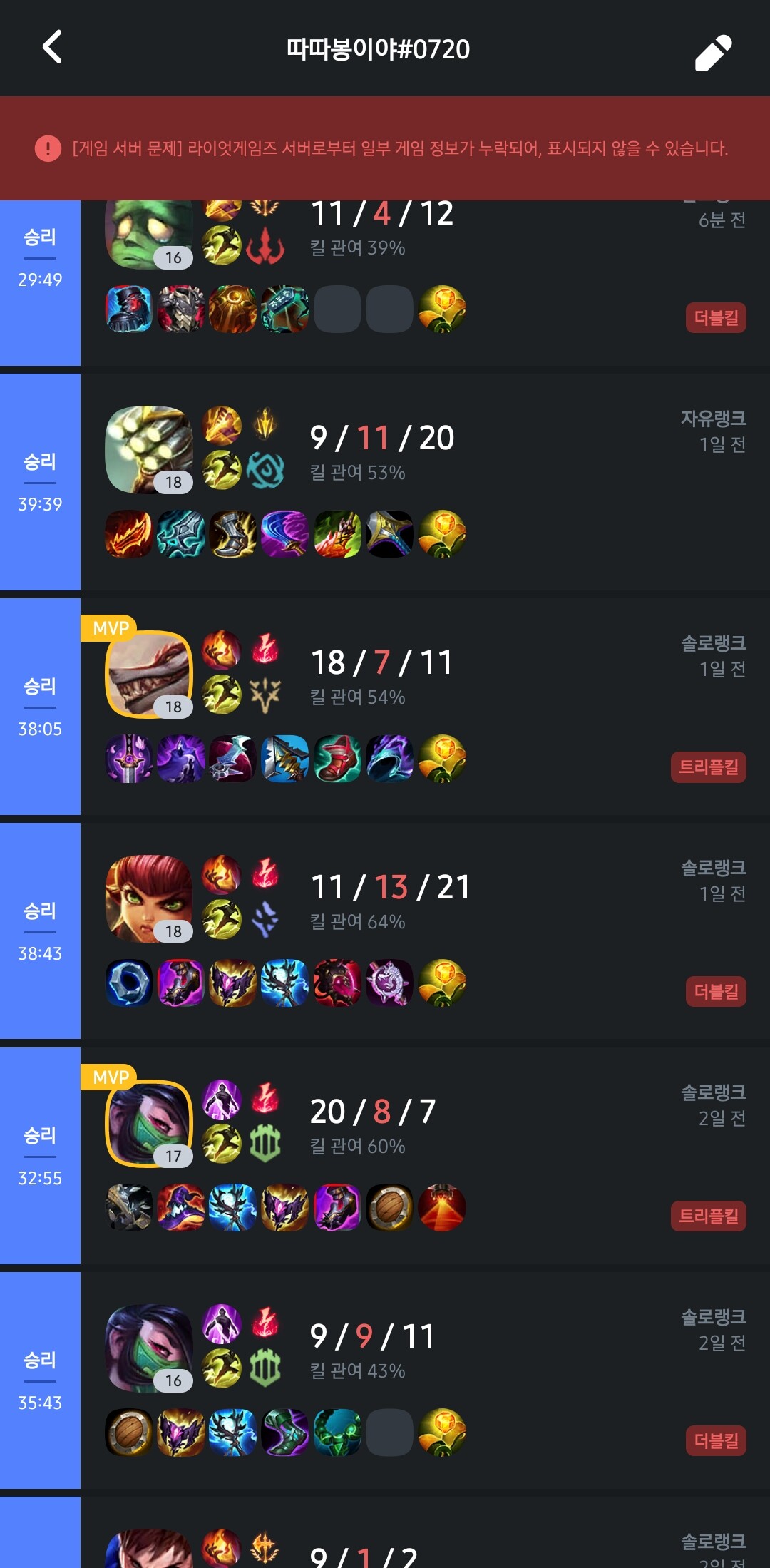Image resolution: width=770 pixels, height=1568 pixels.
Task: Tap the 트리플킬 badge in 38:05 match
Action: pos(708,767)
